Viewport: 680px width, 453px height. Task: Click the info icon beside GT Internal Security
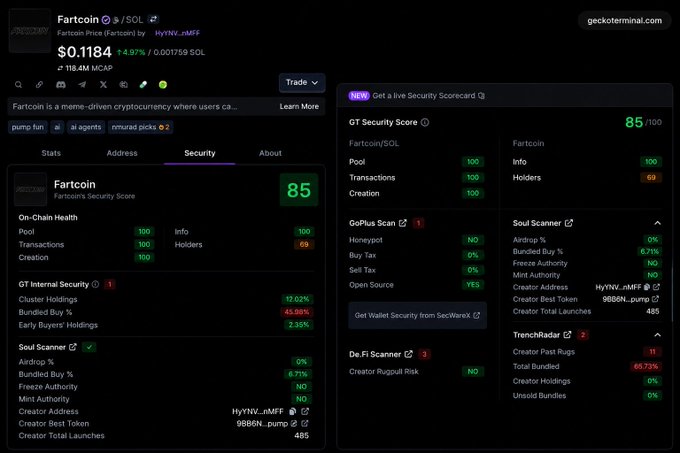[x=95, y=284]
